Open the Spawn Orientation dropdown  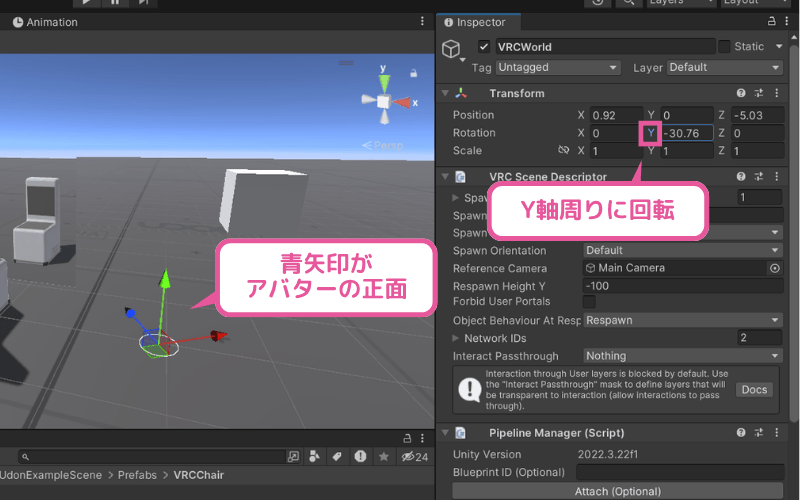[x=683, y=250]
